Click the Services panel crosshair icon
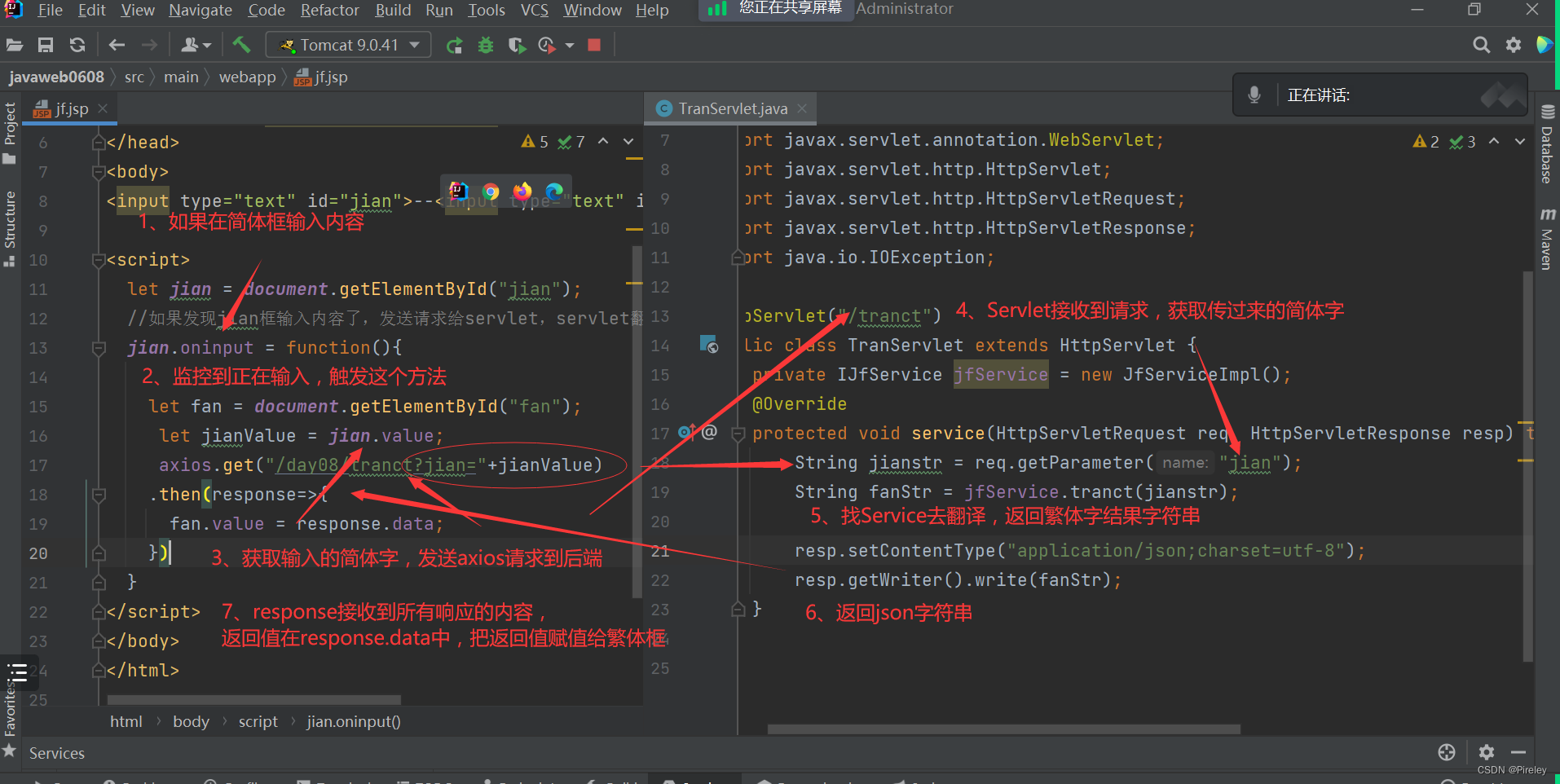 (1447, 752)
